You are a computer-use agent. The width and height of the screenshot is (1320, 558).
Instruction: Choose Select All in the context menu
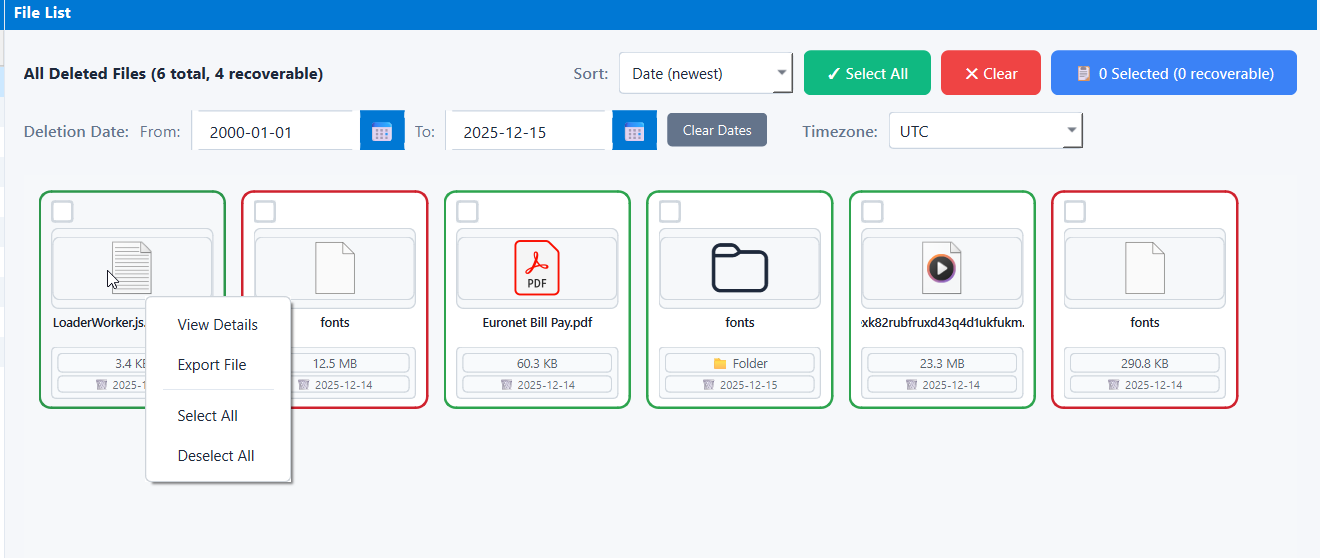pyautogui.click(x=218, y=416)
